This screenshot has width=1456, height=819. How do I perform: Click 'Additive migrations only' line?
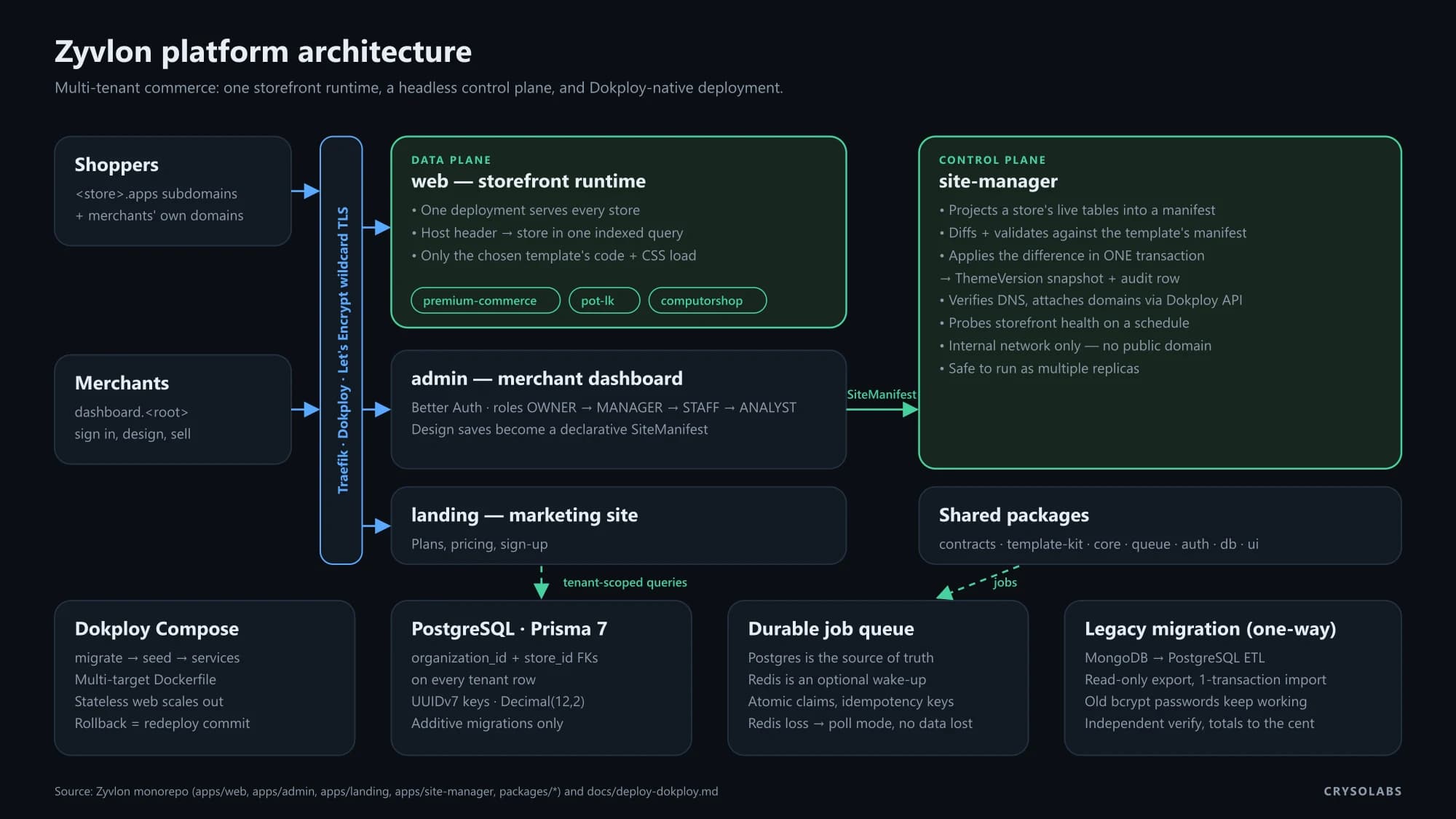click(487, 724)
